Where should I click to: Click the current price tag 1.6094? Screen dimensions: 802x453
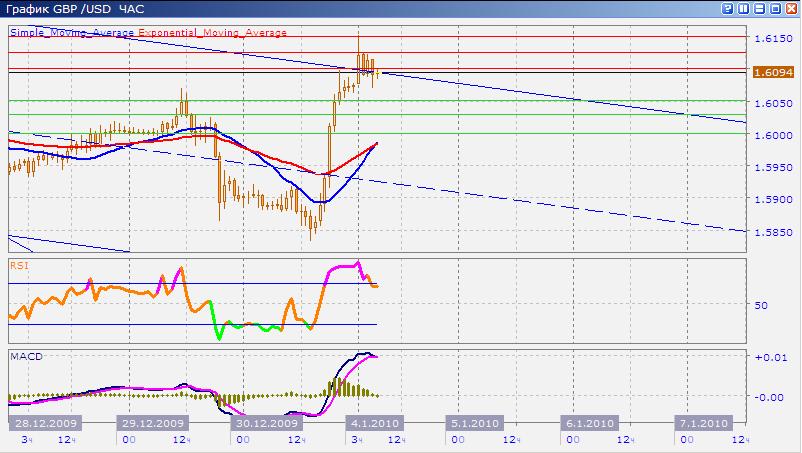pyautogui.click(x=773, y=72)
